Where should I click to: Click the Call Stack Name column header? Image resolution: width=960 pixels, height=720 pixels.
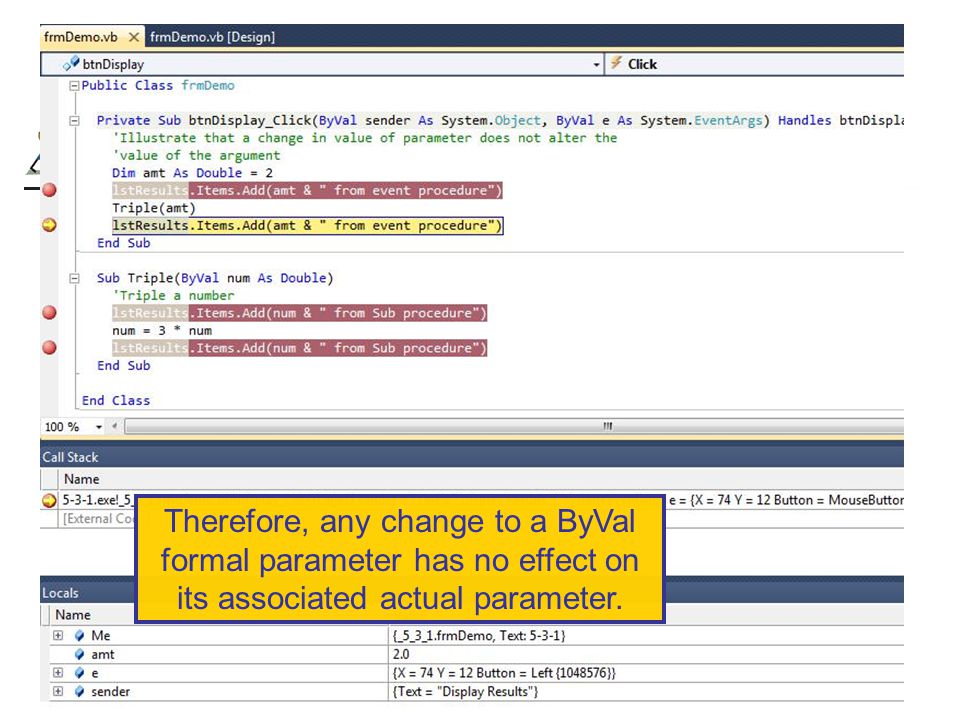(82, 479)
